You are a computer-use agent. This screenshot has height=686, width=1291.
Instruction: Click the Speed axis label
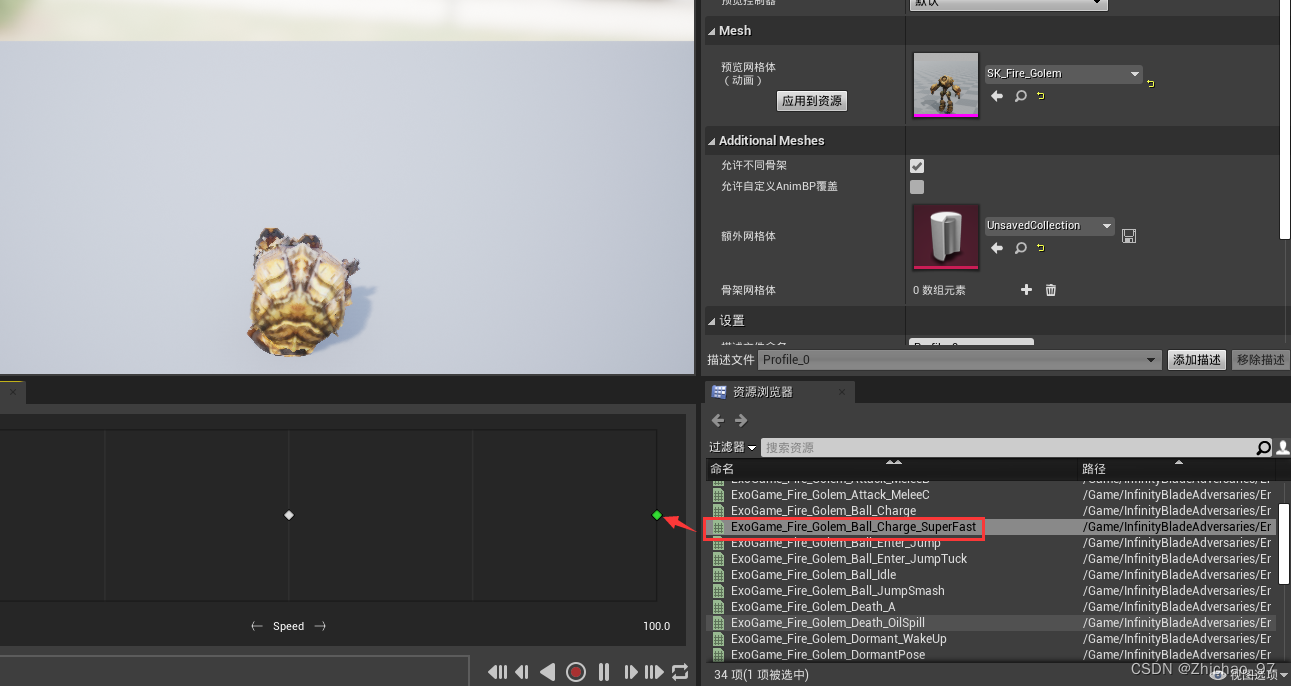tap(288, 626)
